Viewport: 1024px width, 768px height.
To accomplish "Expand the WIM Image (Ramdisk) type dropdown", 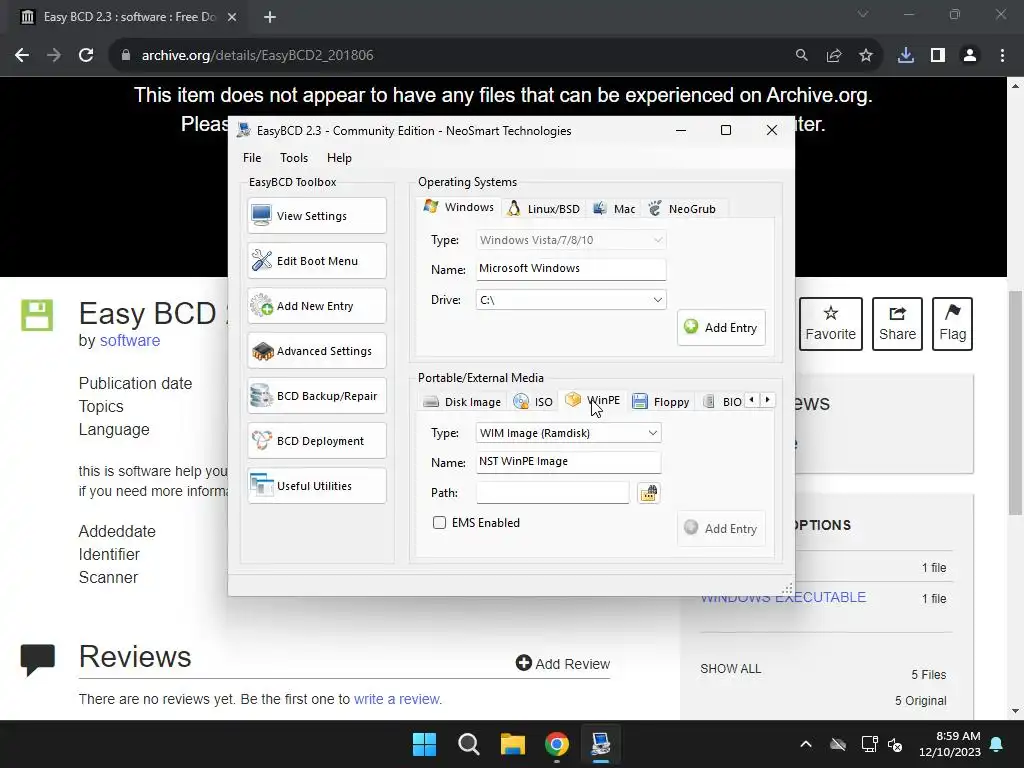I will click(x=568, y=433).
